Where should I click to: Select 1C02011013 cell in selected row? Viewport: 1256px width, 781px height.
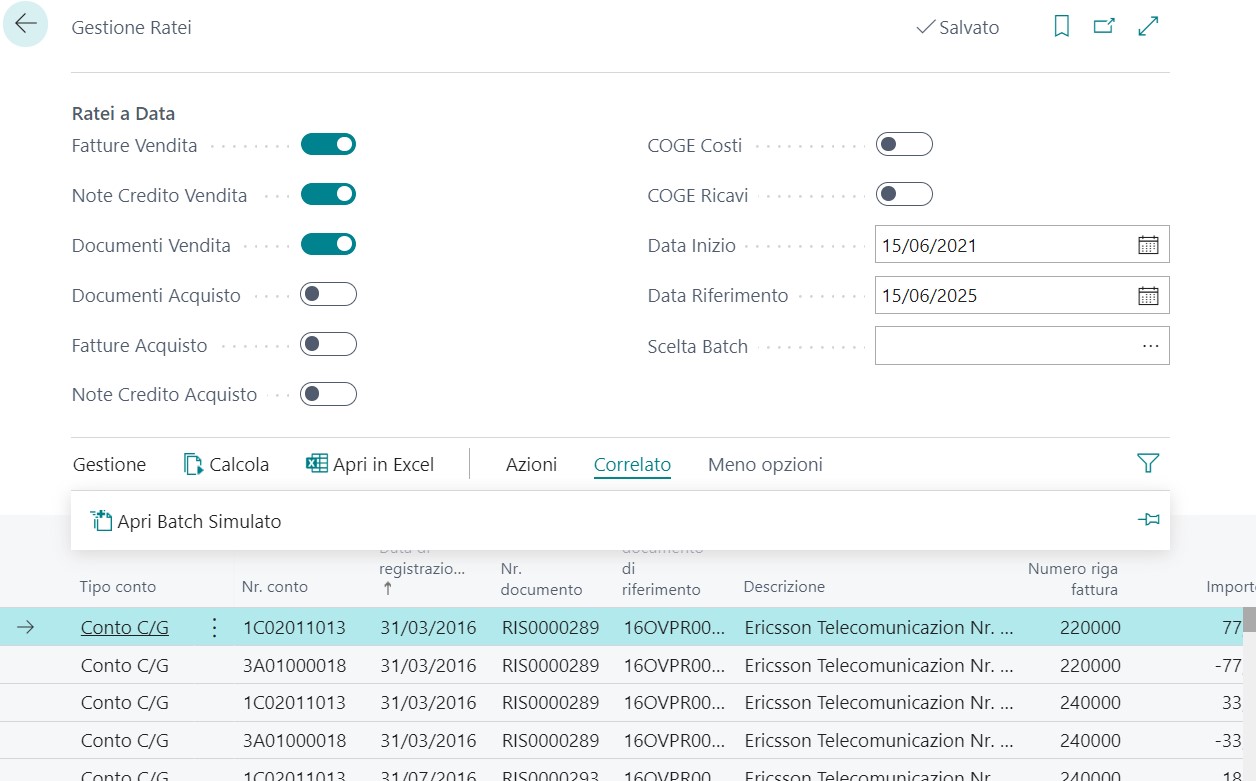tap(294, 628)
